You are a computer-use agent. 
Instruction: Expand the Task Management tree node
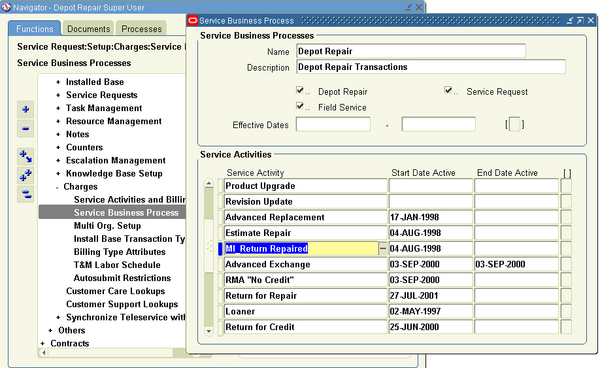58,108
